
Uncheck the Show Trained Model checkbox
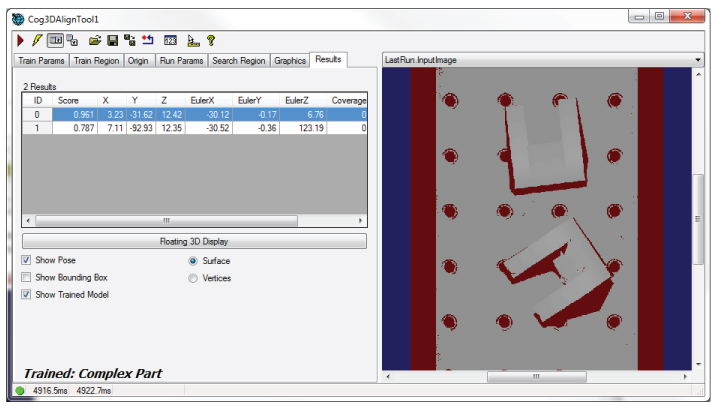[x=27, y=294]
